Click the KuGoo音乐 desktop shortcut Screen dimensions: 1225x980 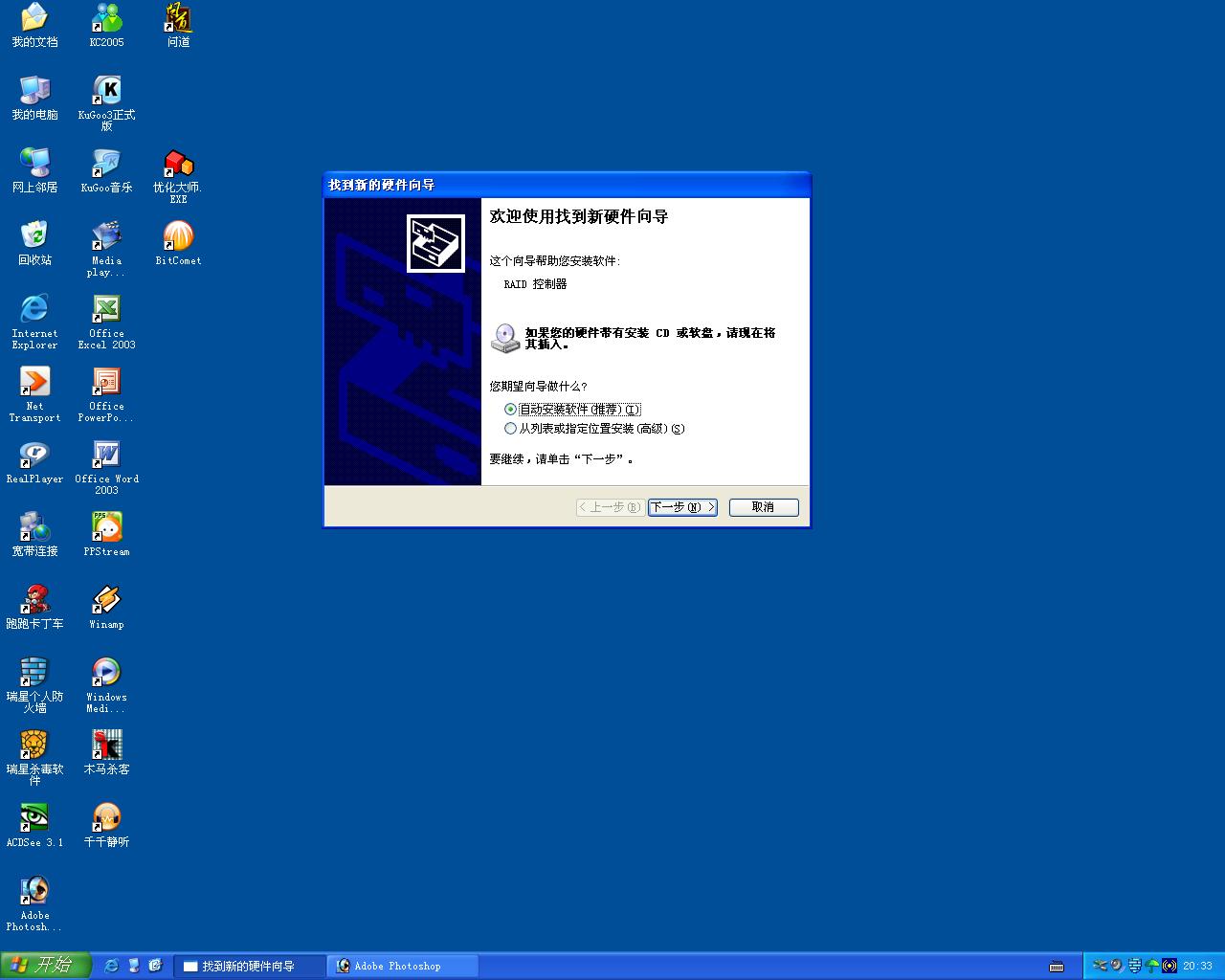(x=106, y=171)
